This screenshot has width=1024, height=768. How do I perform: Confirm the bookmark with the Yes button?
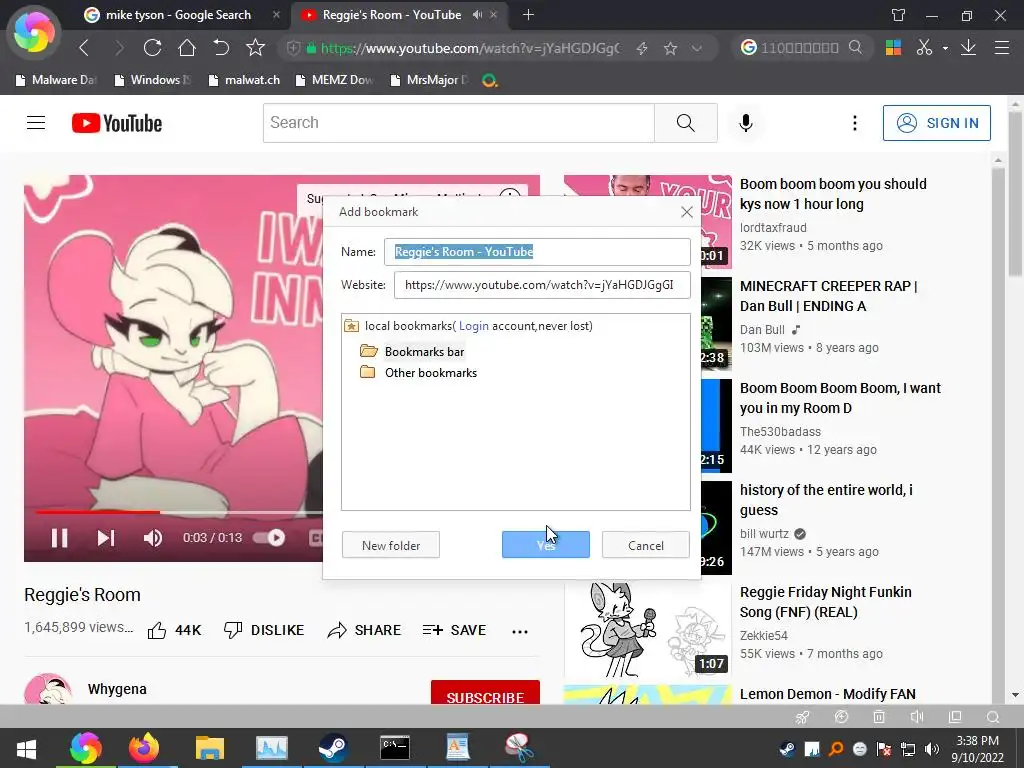pyautogui.click(x=545, y=545)
